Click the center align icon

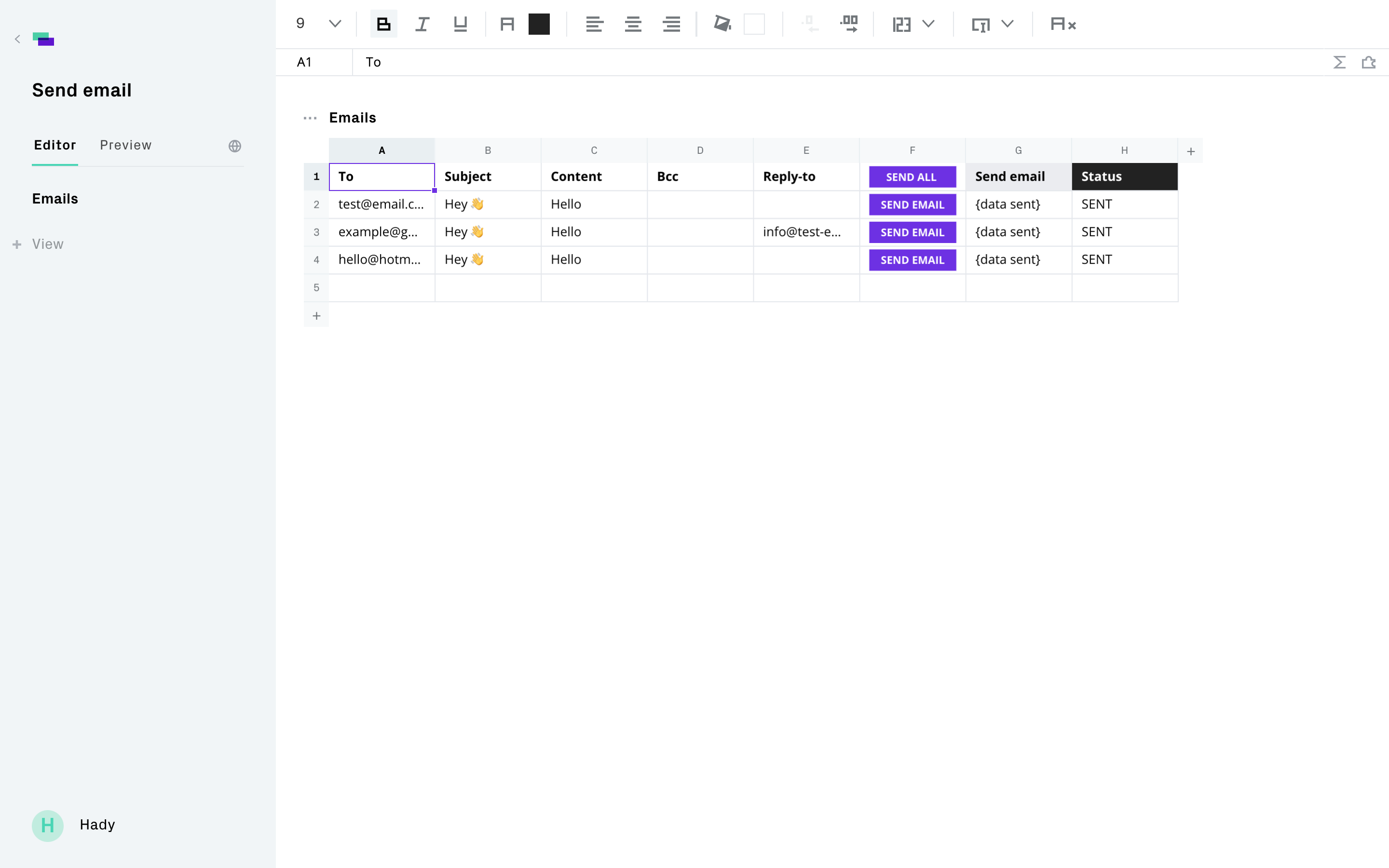pos(632,24)
